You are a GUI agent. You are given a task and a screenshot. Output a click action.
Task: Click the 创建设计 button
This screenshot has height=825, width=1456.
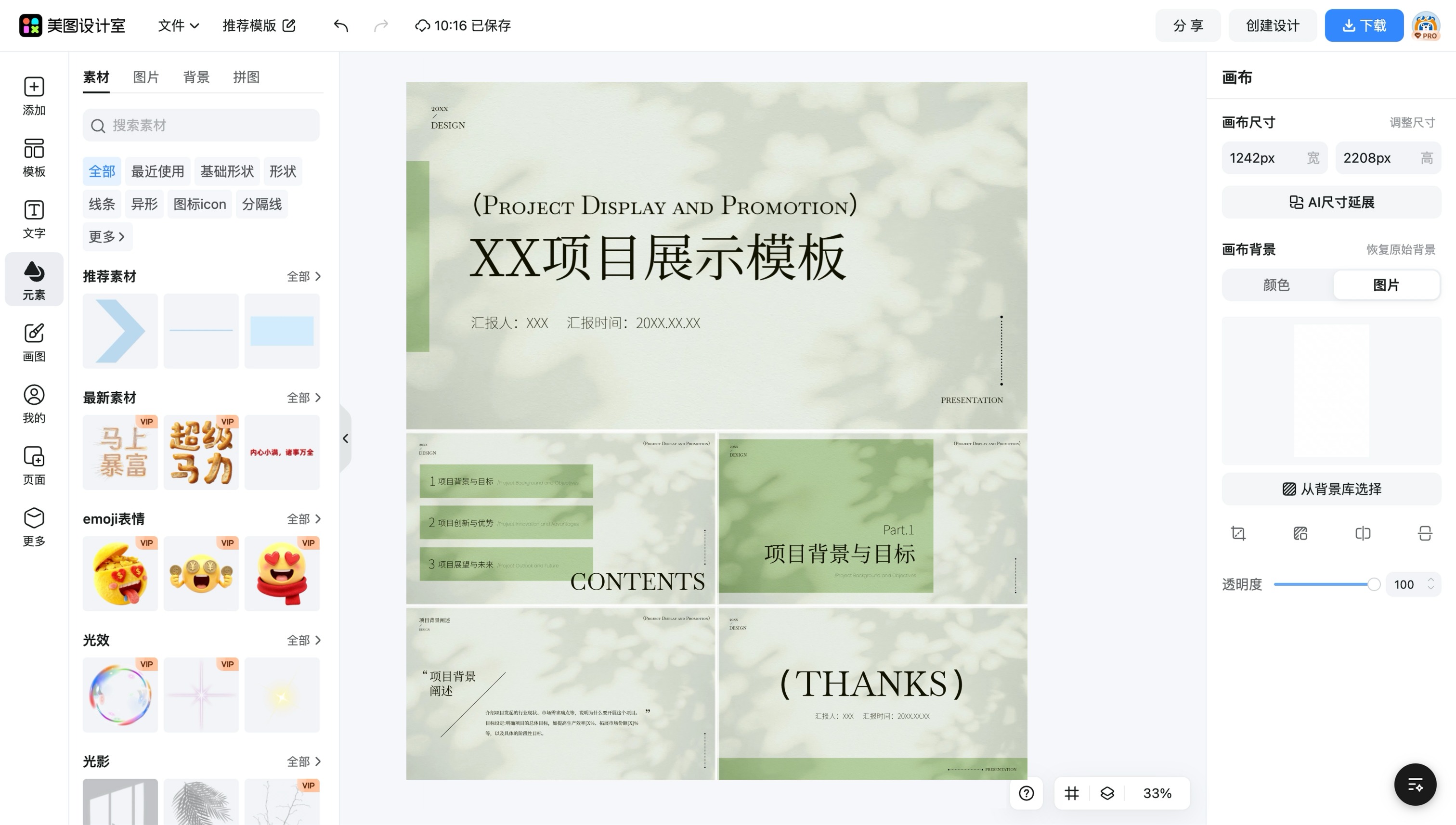(1273, 26)
